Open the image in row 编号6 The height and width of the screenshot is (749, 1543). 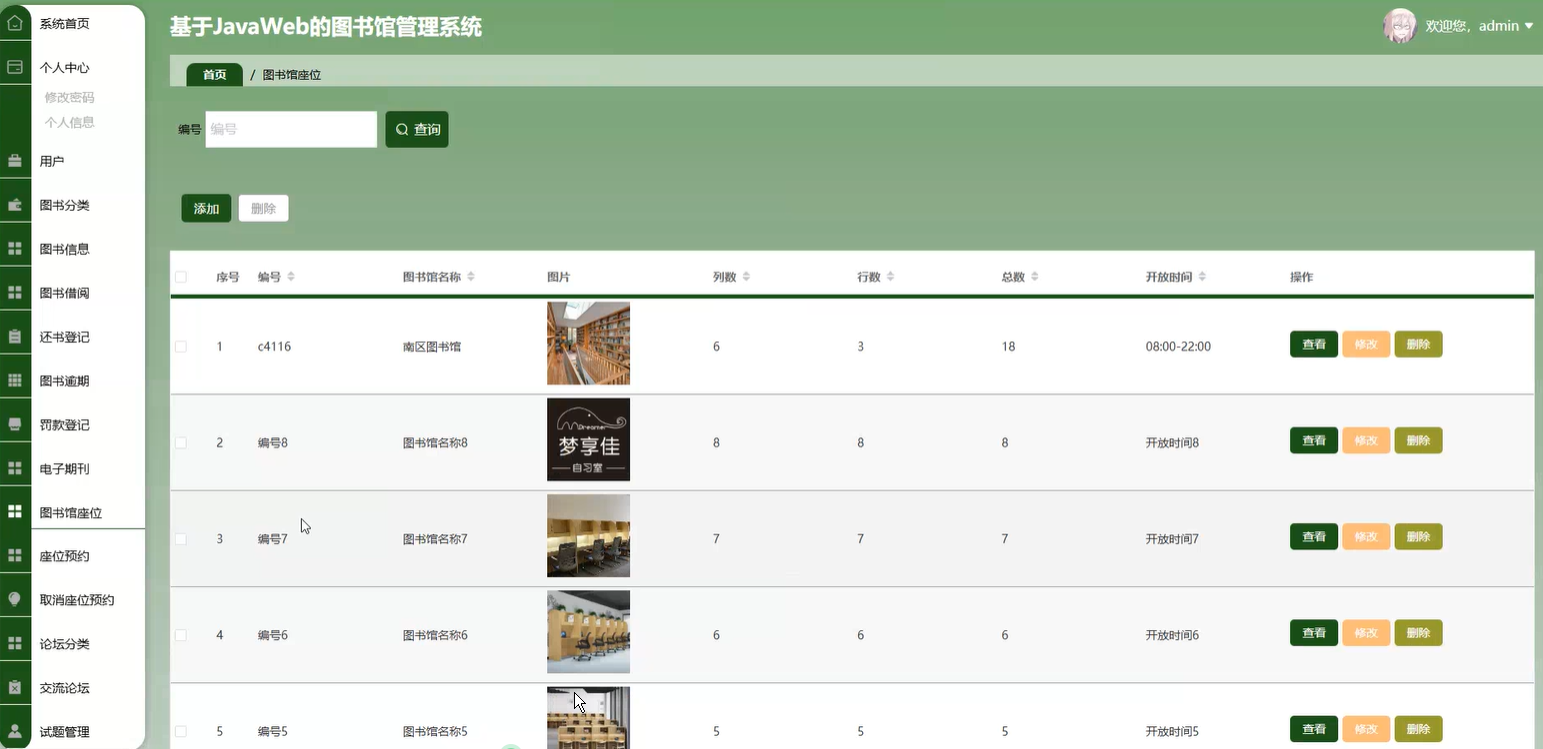[x=588, y=632]
